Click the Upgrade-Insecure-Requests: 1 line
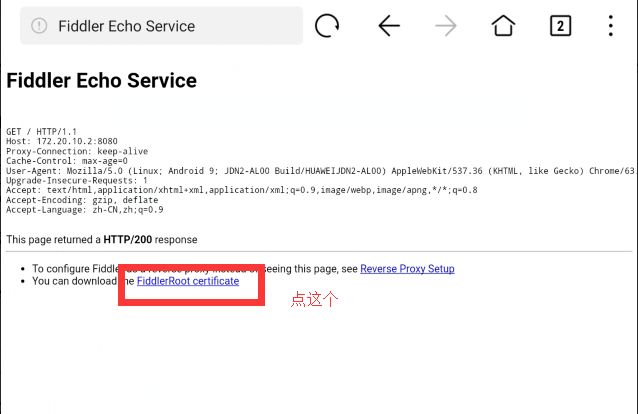 coord(76,180)
